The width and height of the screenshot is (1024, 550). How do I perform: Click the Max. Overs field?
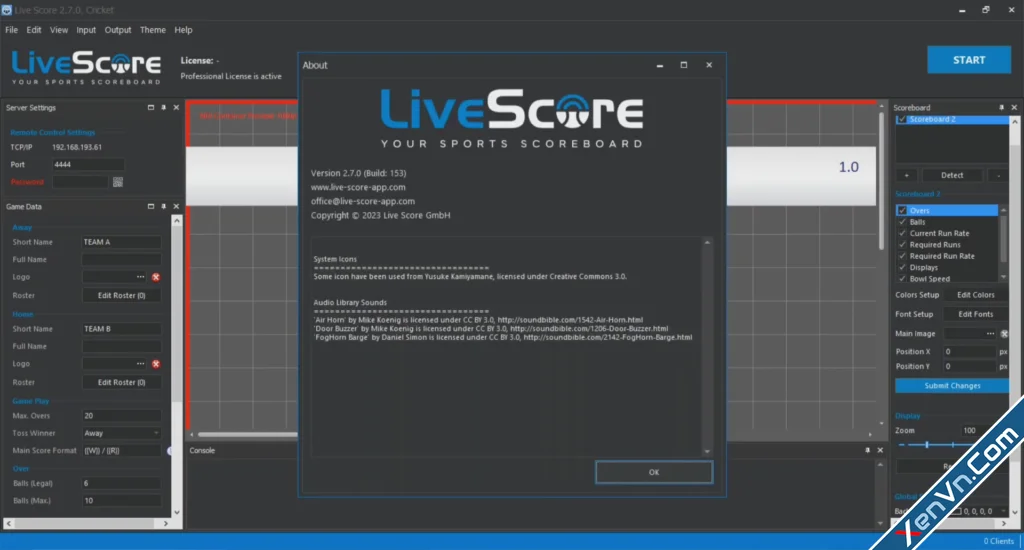click(x=121, y=415)
